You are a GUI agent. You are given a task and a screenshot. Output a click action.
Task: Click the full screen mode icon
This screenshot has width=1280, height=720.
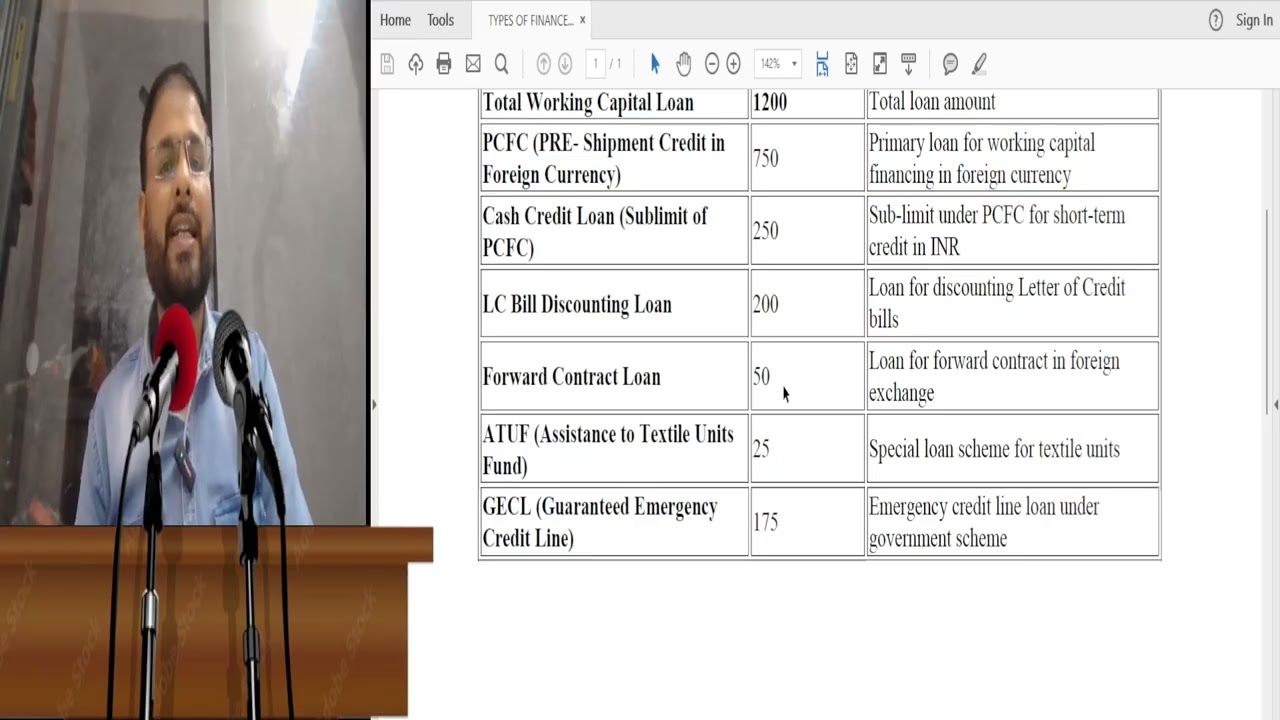(x=880, y=64)
